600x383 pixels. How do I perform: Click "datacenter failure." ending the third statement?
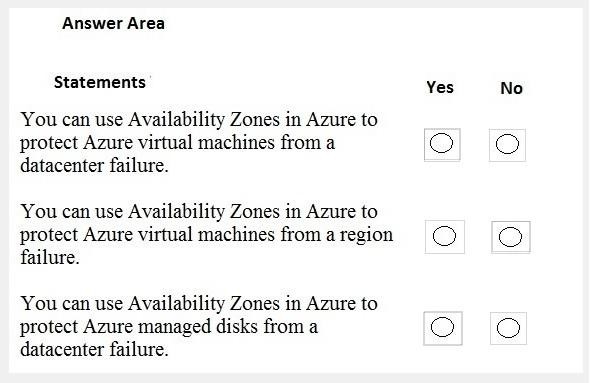pos(95,349)
